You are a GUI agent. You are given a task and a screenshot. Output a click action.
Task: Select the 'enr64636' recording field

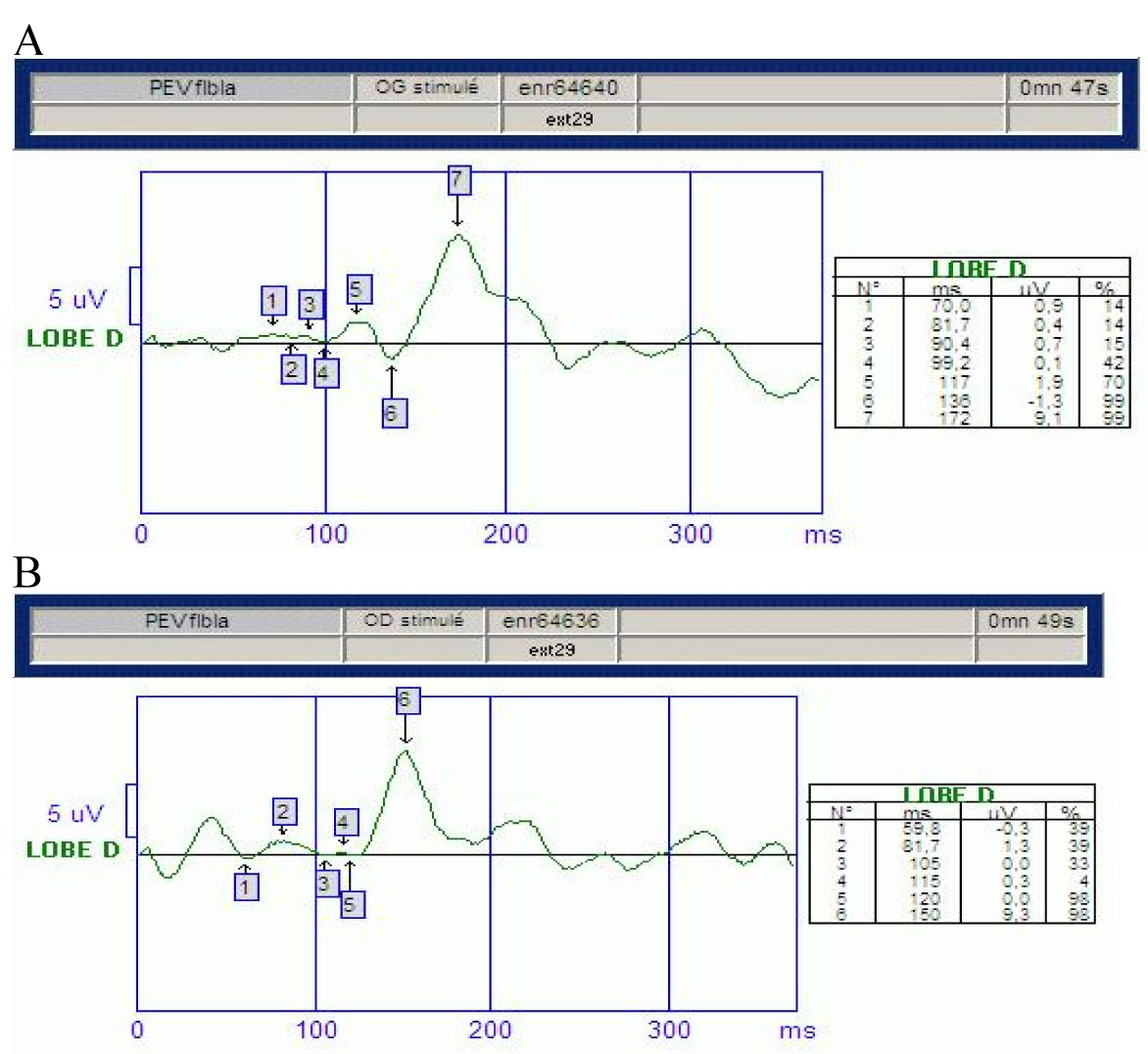point(550,621)
